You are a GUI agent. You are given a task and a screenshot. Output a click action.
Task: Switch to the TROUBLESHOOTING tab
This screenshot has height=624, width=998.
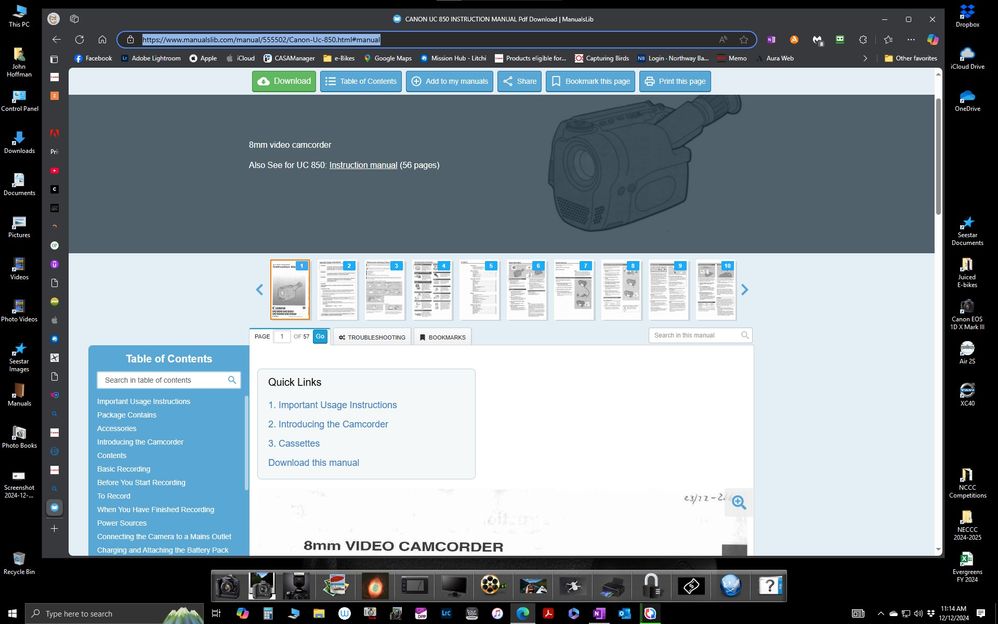[x=371, y=337]
